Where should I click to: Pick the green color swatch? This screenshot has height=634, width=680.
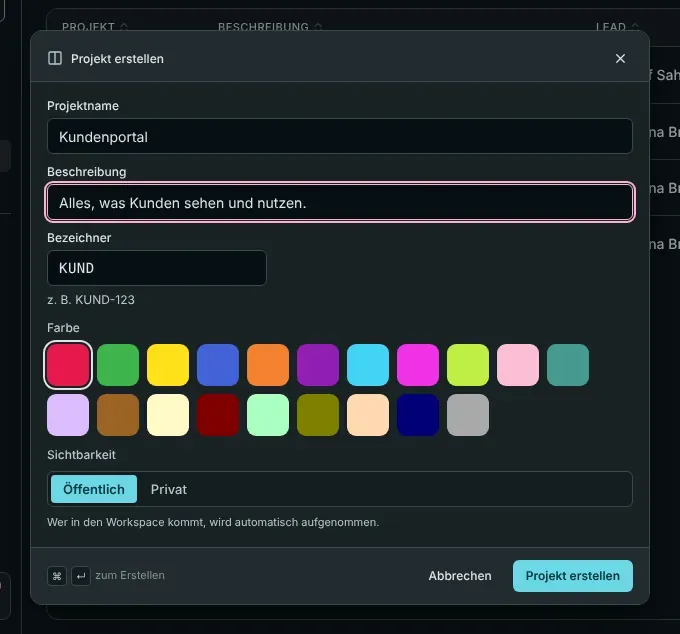click(118, 365)
